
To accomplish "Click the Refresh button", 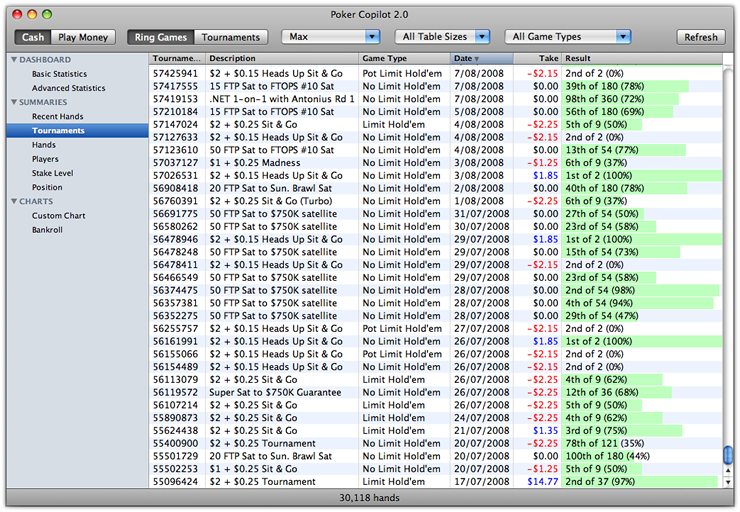I will coord(701,37).
